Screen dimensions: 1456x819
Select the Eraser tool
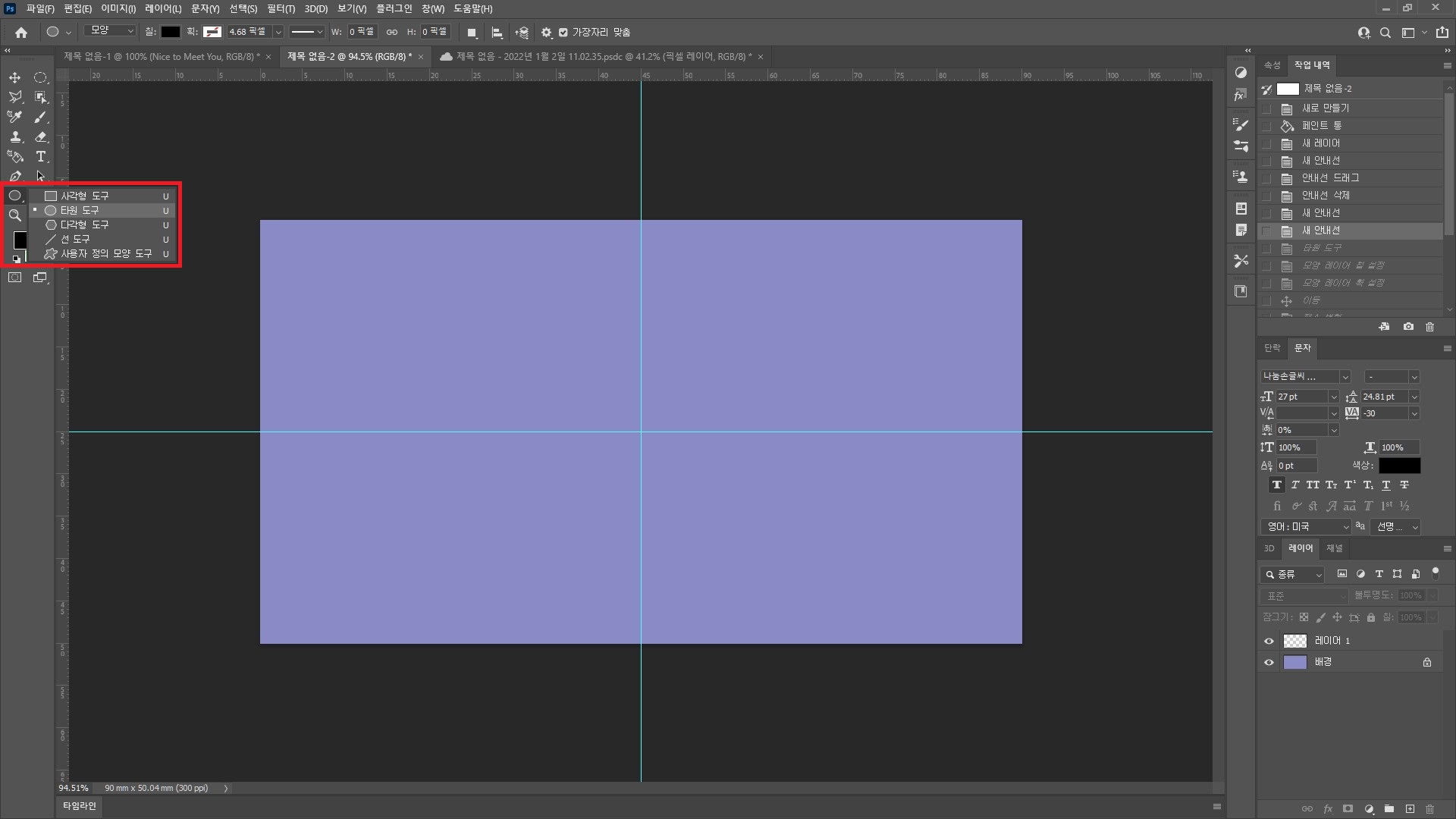tap(41, 136)
